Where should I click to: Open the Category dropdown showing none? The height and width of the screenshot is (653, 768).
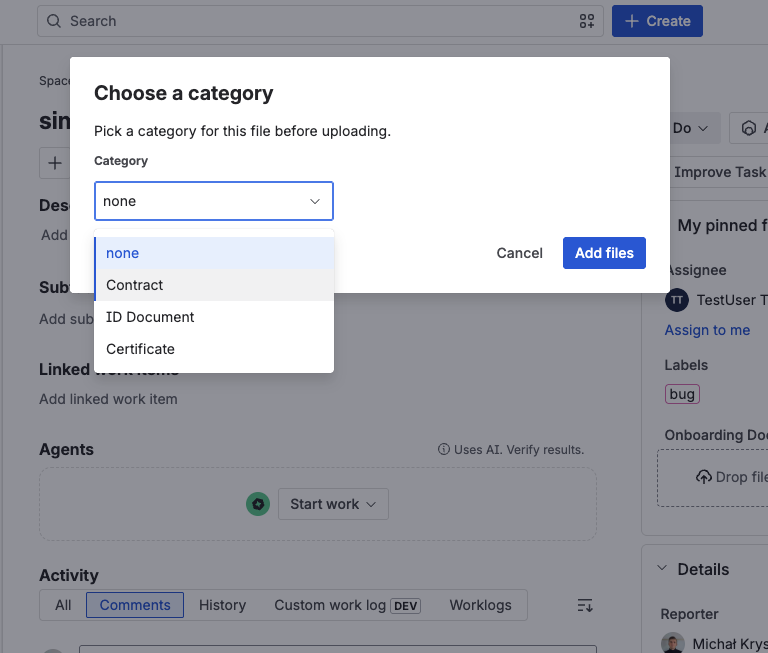point(214,201)
